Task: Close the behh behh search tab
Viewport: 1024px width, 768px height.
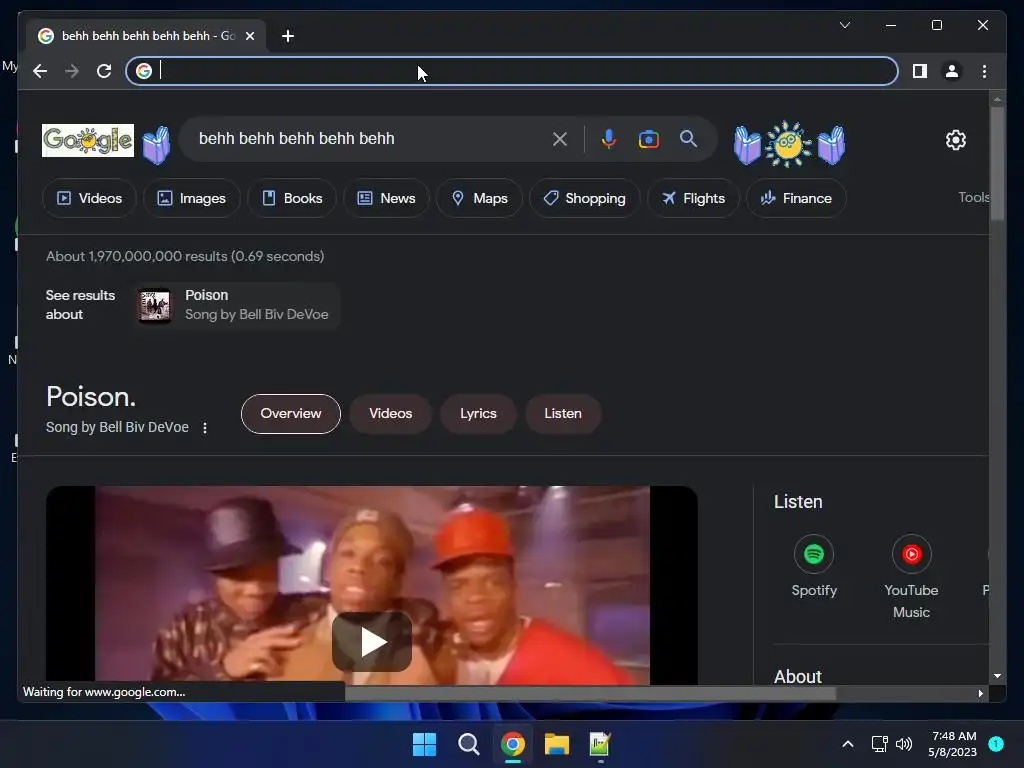Action: point(249,36)
